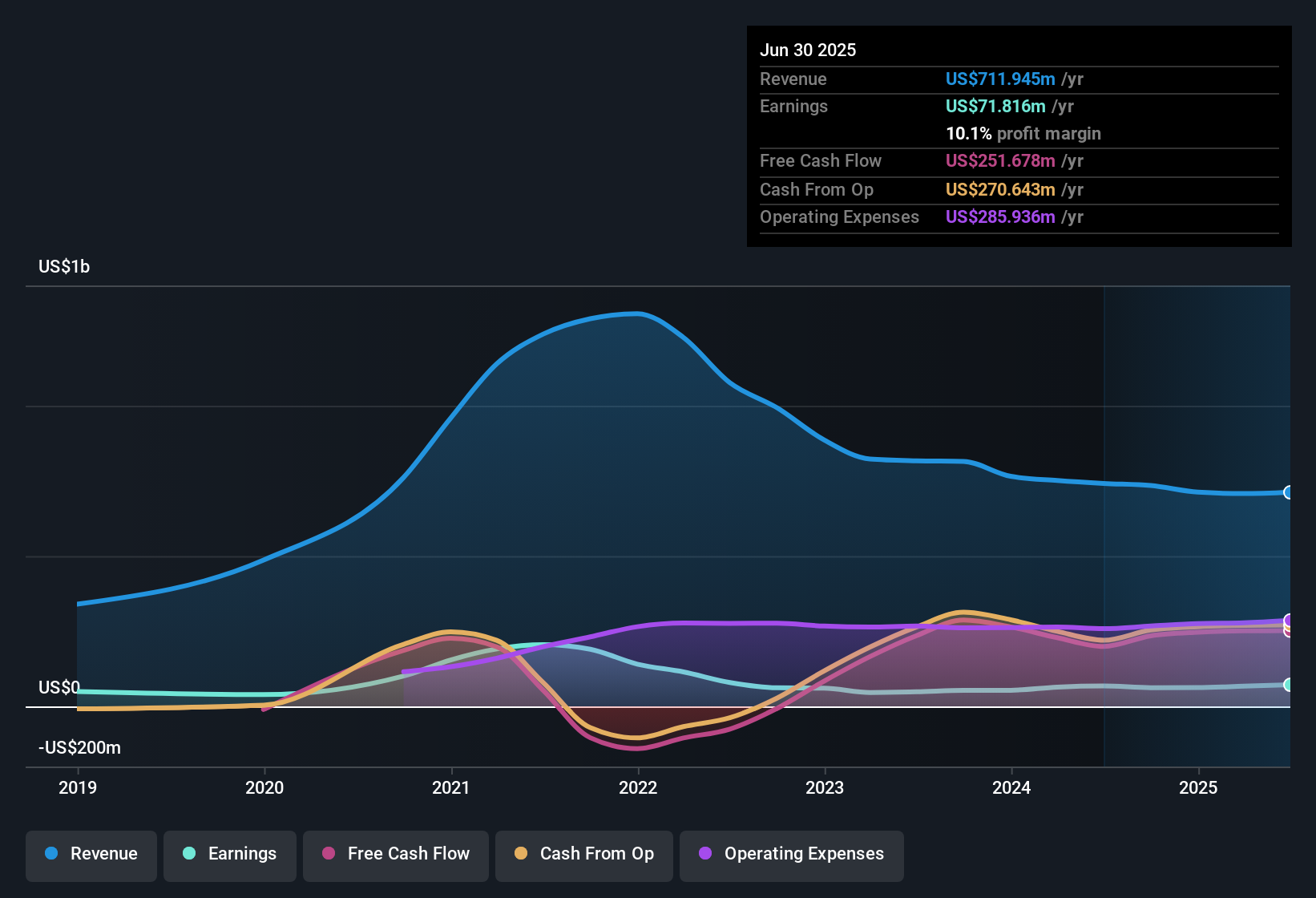
Task: Click the Earnings endpoint marker on chart
Action: pyautogui.click(x=1289, y=685)
